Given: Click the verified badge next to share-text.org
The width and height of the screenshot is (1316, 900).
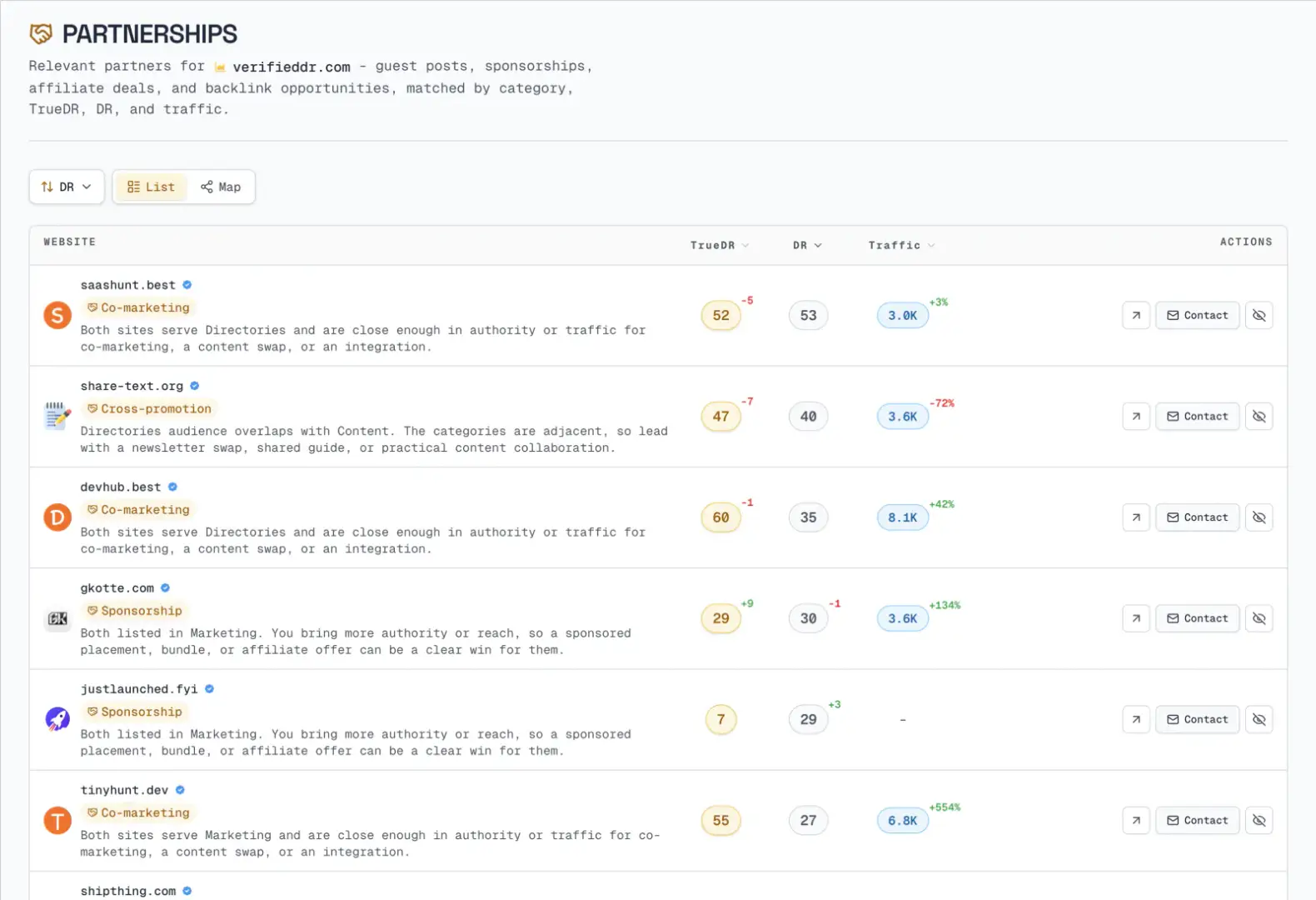Looking at the screenshot, I should coord(195,386).
